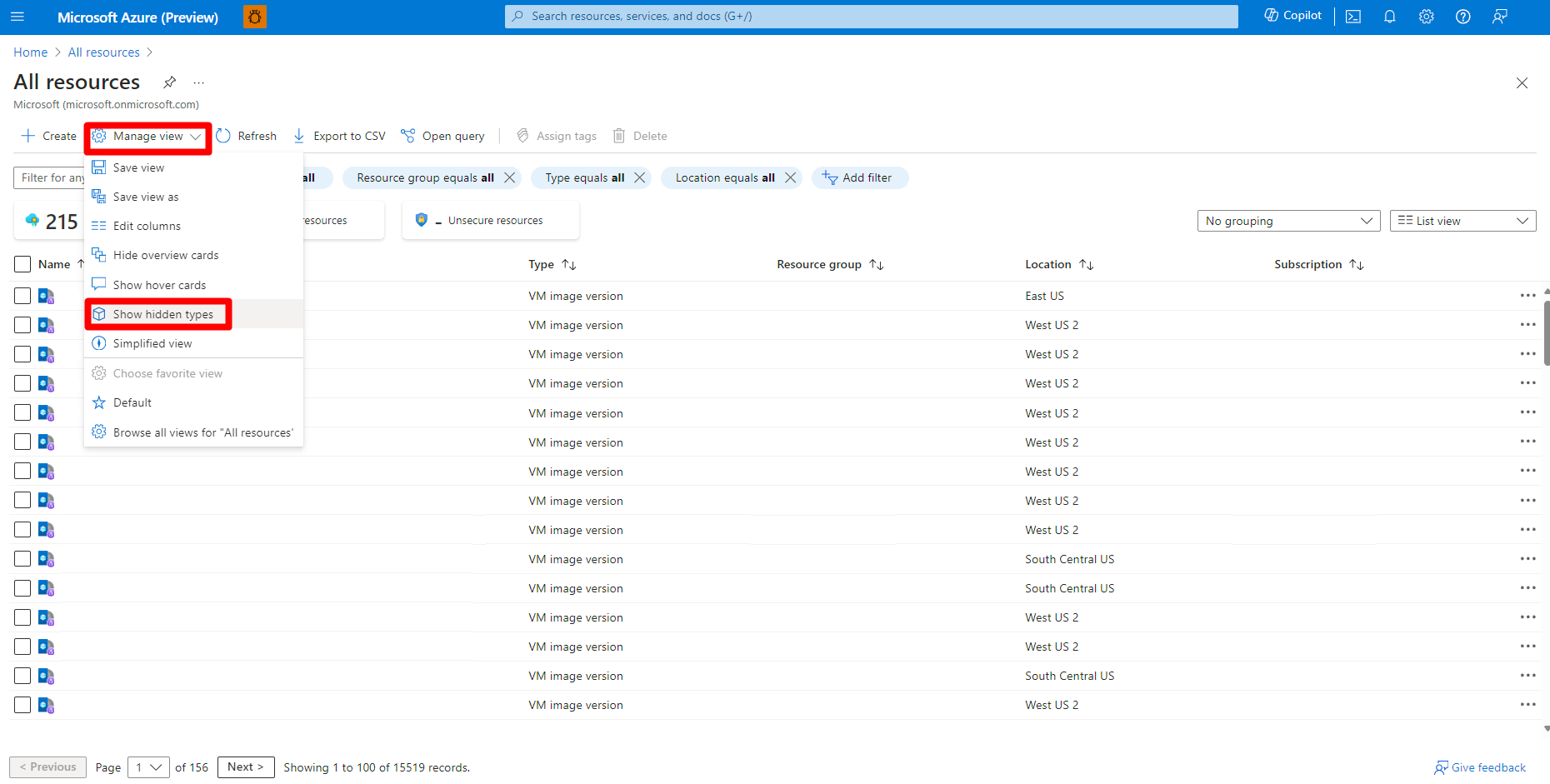
Task: Remove Type equals all filter
Action: coord(640,177)
